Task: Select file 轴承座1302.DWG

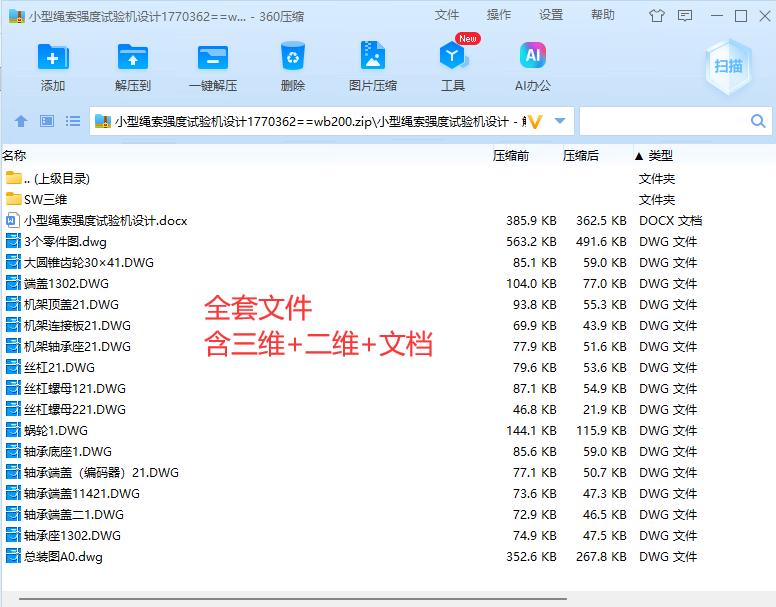Action: [72, 535]
